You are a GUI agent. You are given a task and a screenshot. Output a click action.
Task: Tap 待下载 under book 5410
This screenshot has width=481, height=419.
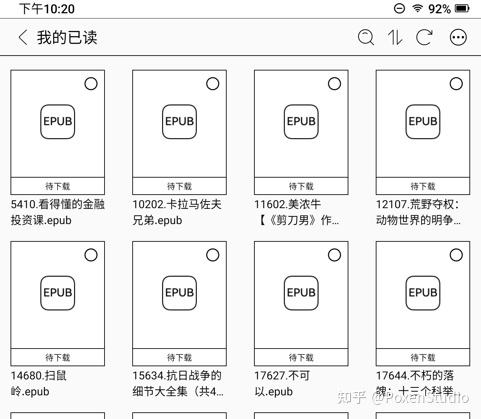coord(58,186)
